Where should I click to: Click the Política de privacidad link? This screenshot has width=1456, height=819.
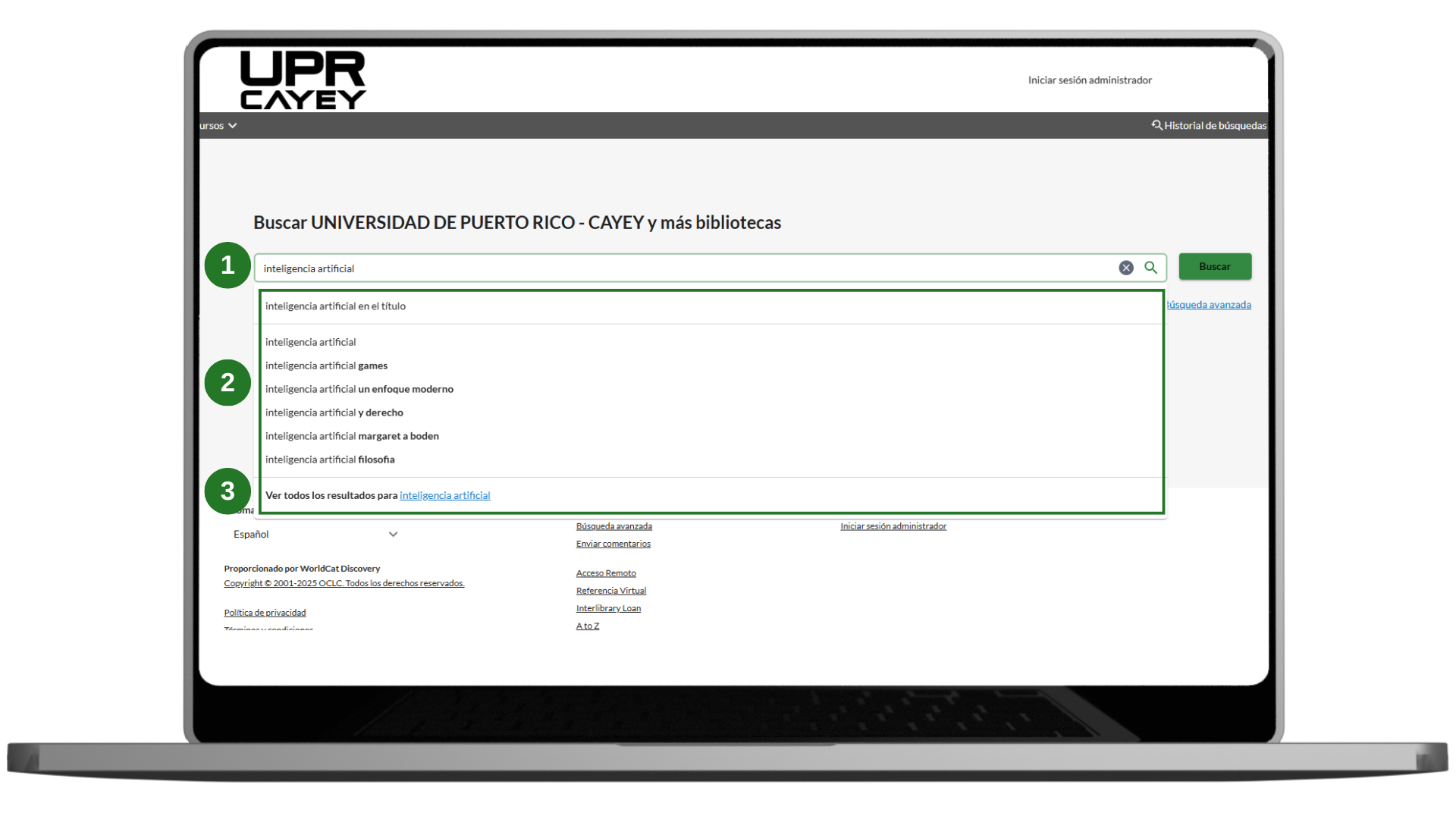pos(265,613)
